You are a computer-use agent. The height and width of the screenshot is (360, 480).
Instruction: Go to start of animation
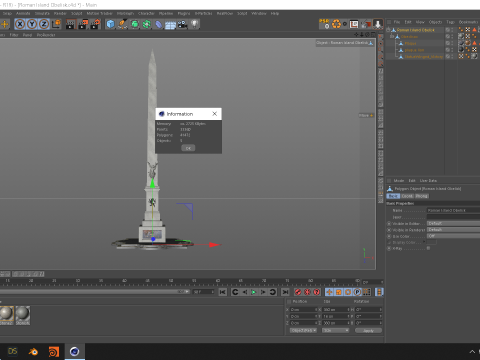click(x=223, y=292)
